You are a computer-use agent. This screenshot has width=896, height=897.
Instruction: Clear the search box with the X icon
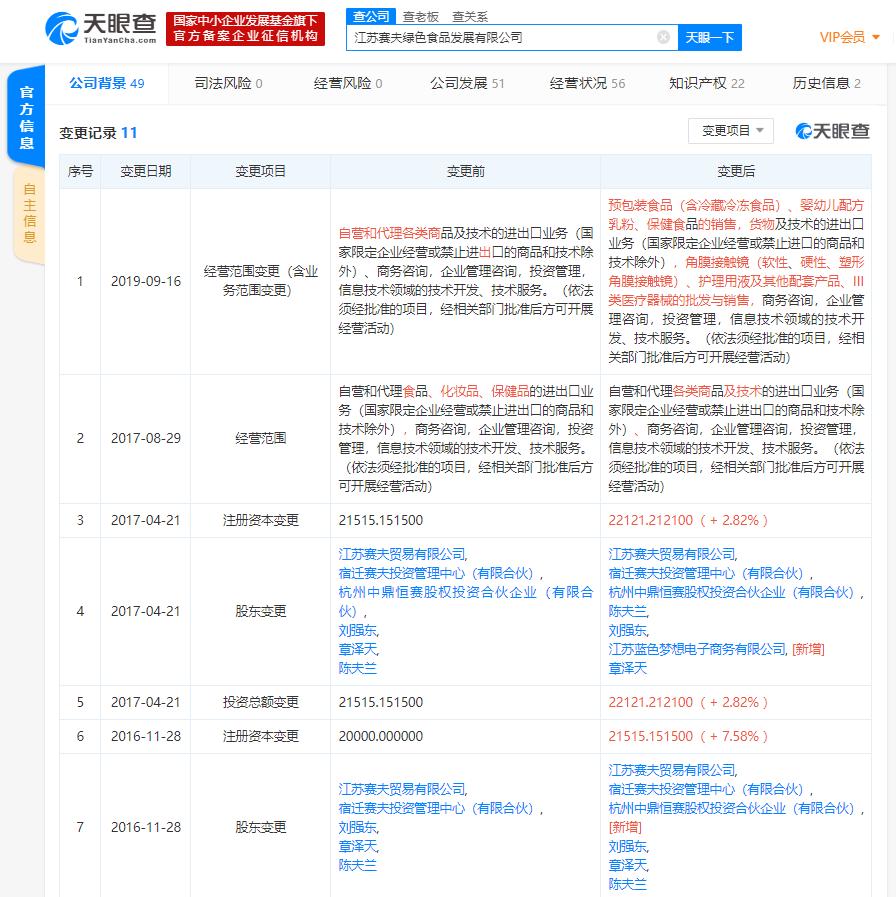pos(663,37)
